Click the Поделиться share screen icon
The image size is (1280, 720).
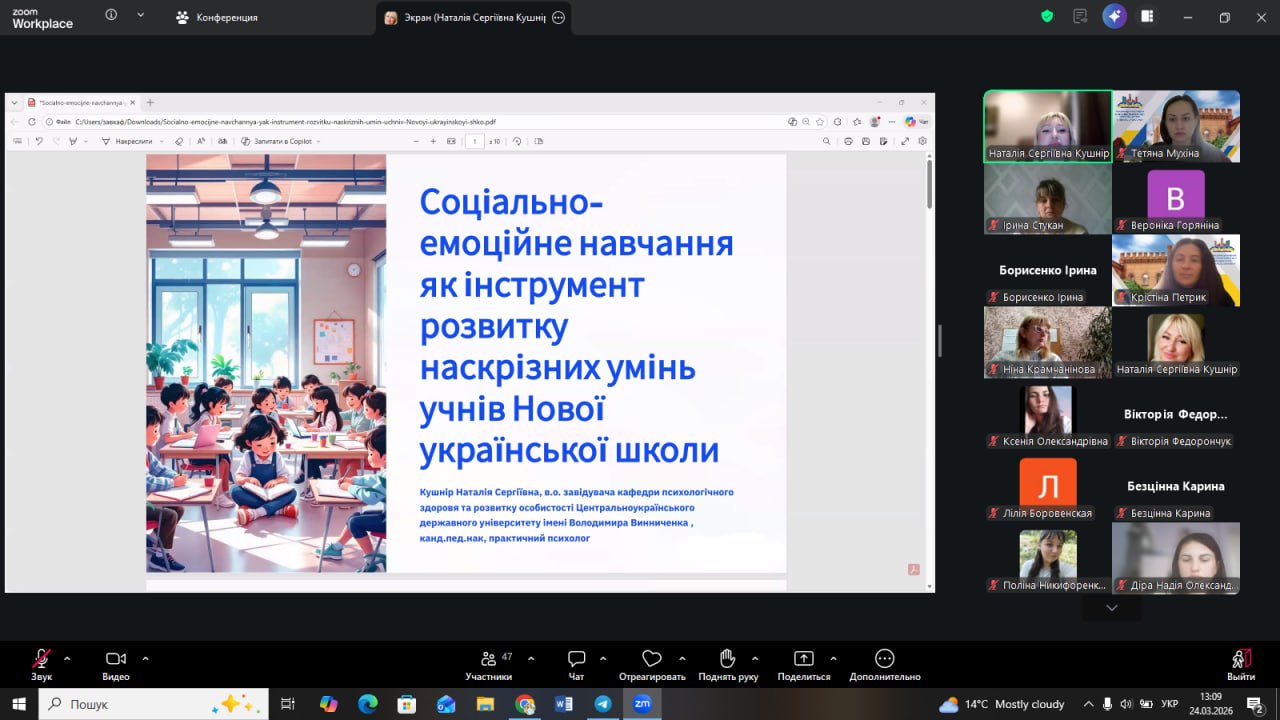point(803,660)
